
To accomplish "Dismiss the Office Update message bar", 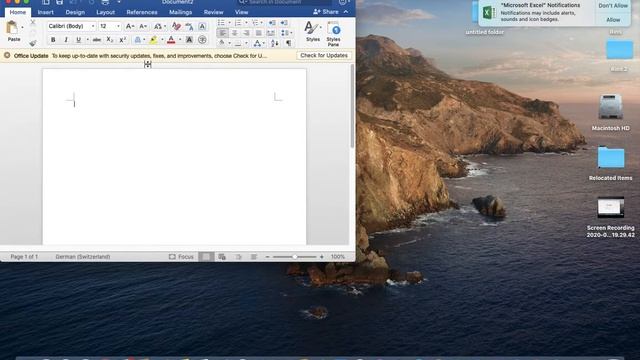I will [7, 55].
